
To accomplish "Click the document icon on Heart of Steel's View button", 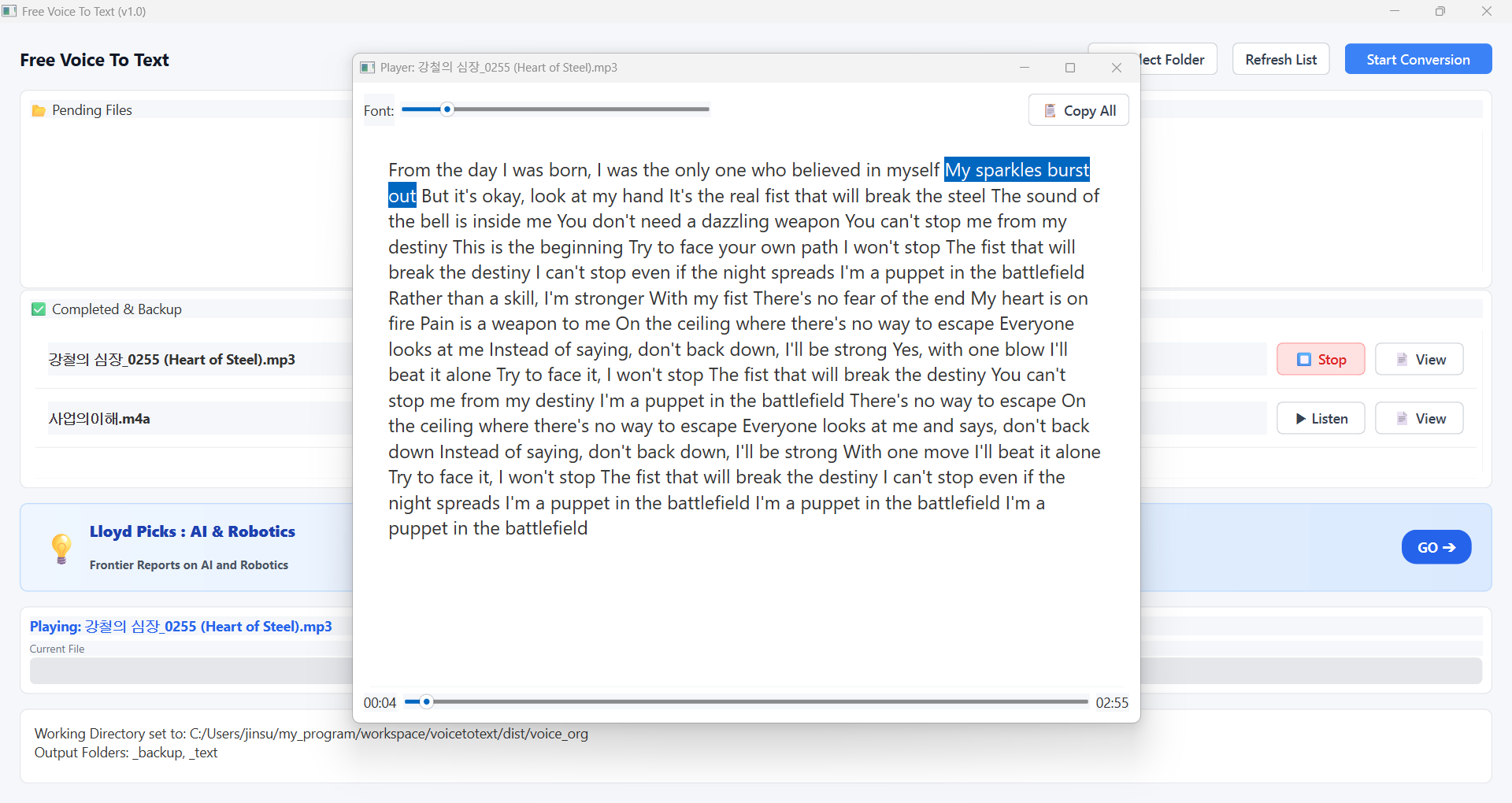I will click(x=1401, y=359).
